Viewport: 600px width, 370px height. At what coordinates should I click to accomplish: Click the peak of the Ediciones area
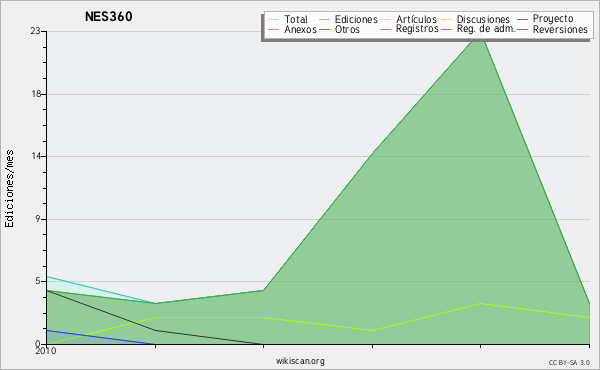tap(481, 33)
